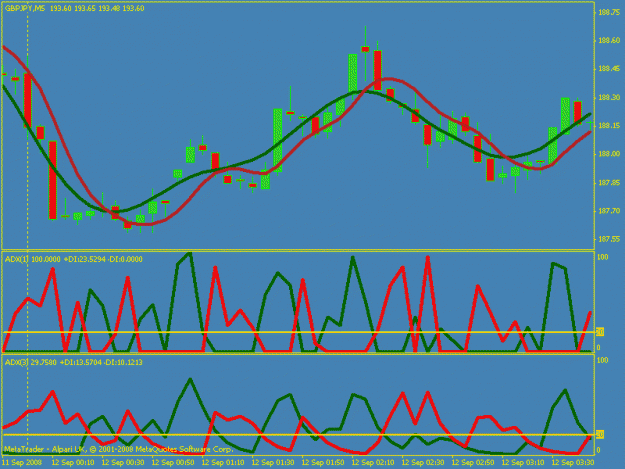Click the 12 Sep 01:30 time label

(273, 463)
